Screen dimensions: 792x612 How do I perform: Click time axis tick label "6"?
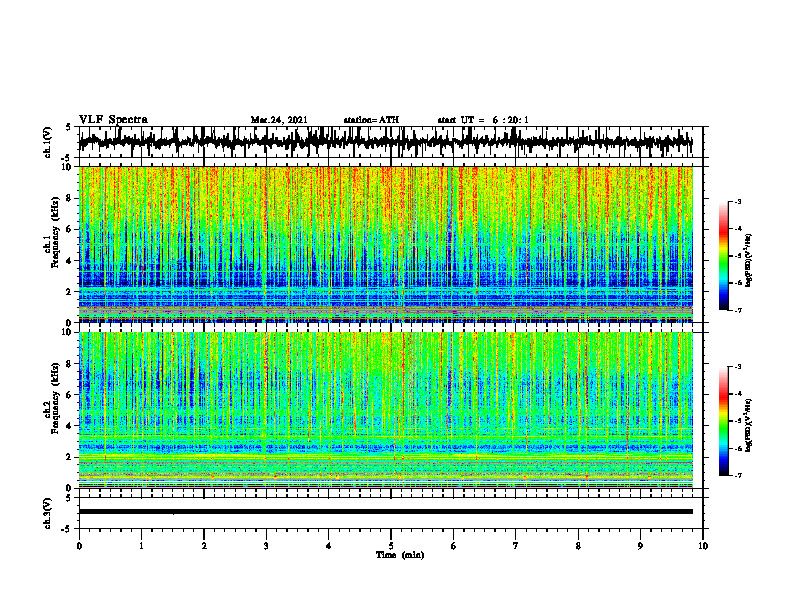click(454, 546)
